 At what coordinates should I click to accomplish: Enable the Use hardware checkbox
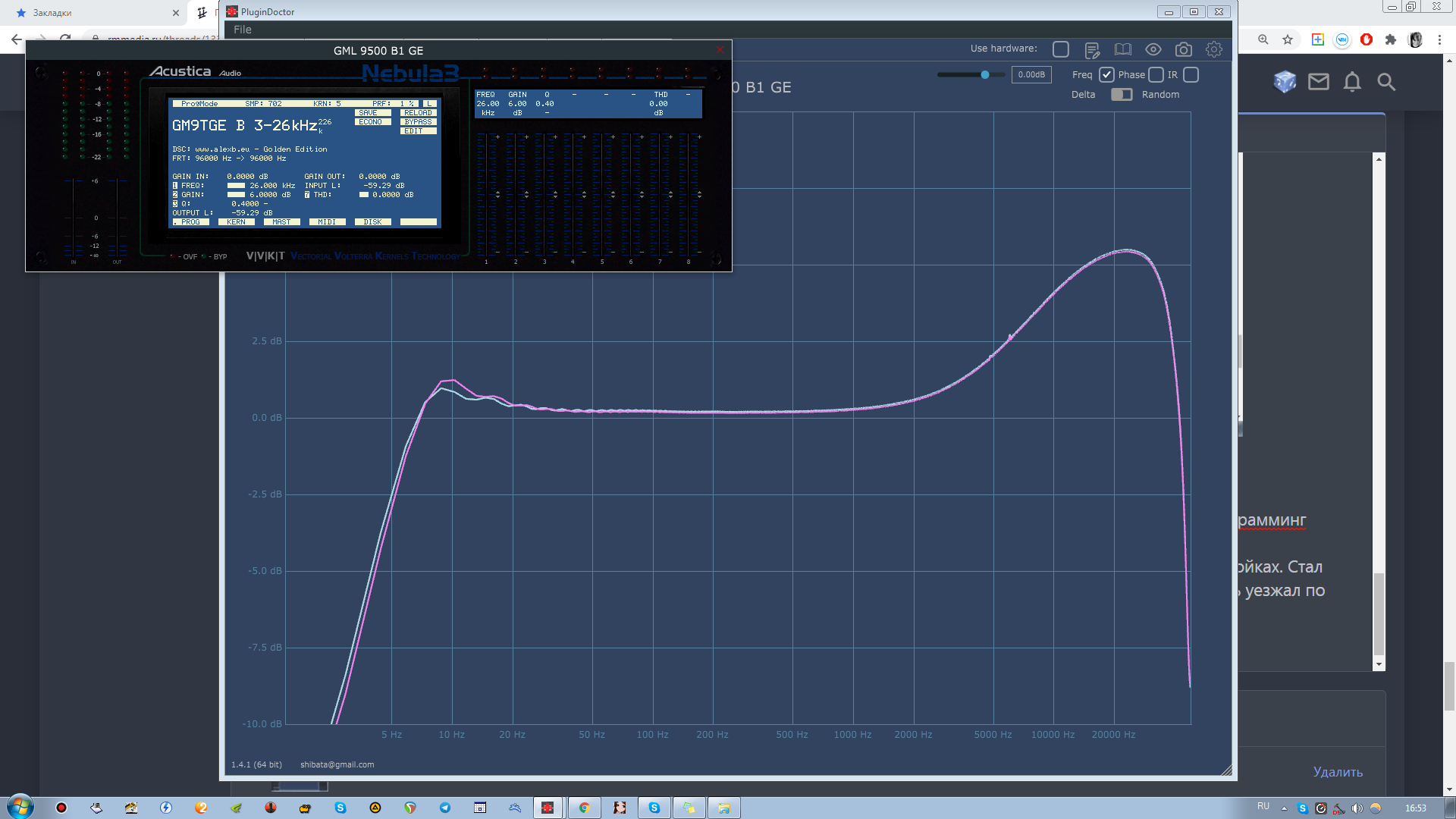(x=1060, y=50)
